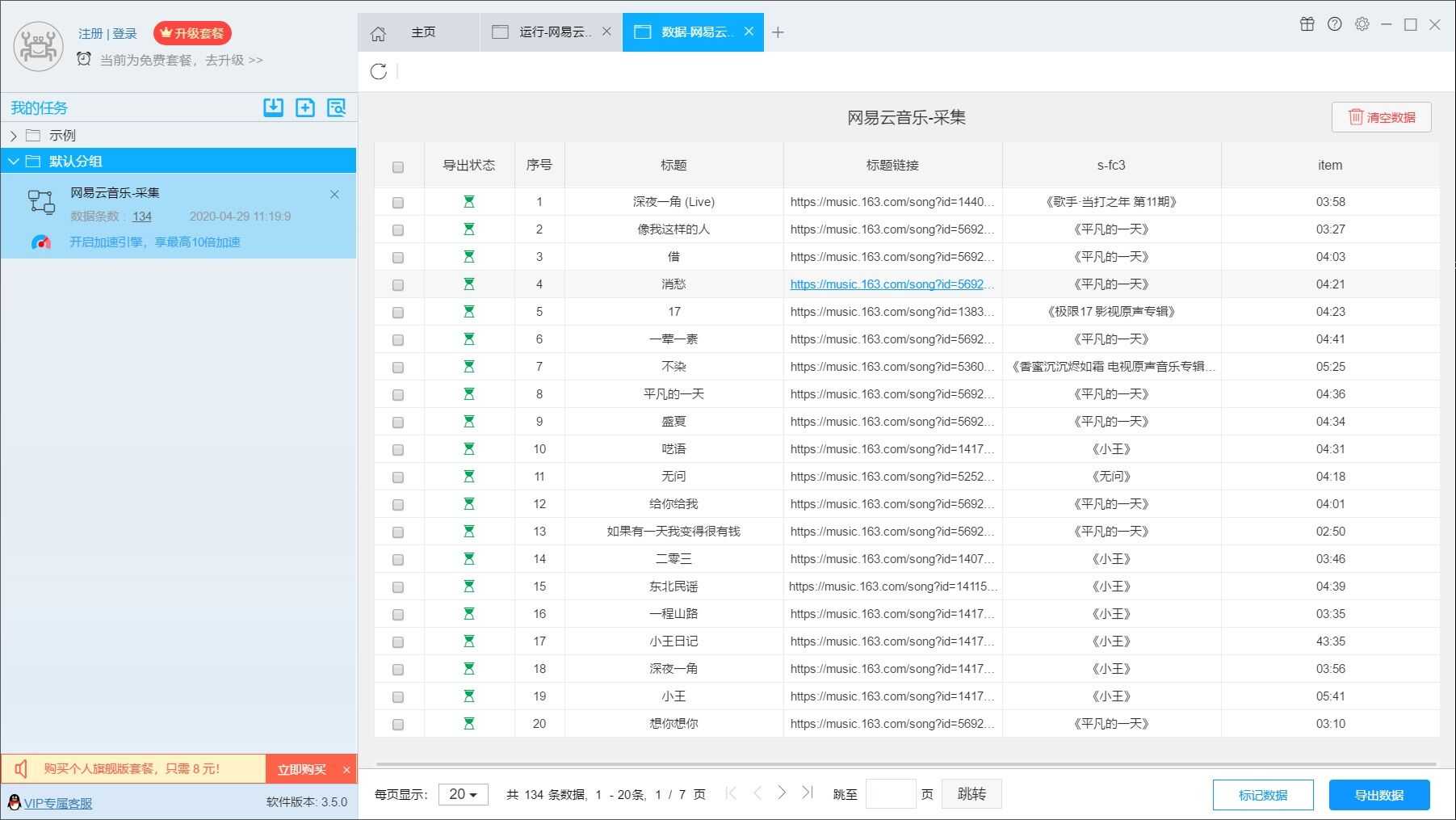Click the new task plus icon
Screen dimensions: 1456x820
pos(305,107)
